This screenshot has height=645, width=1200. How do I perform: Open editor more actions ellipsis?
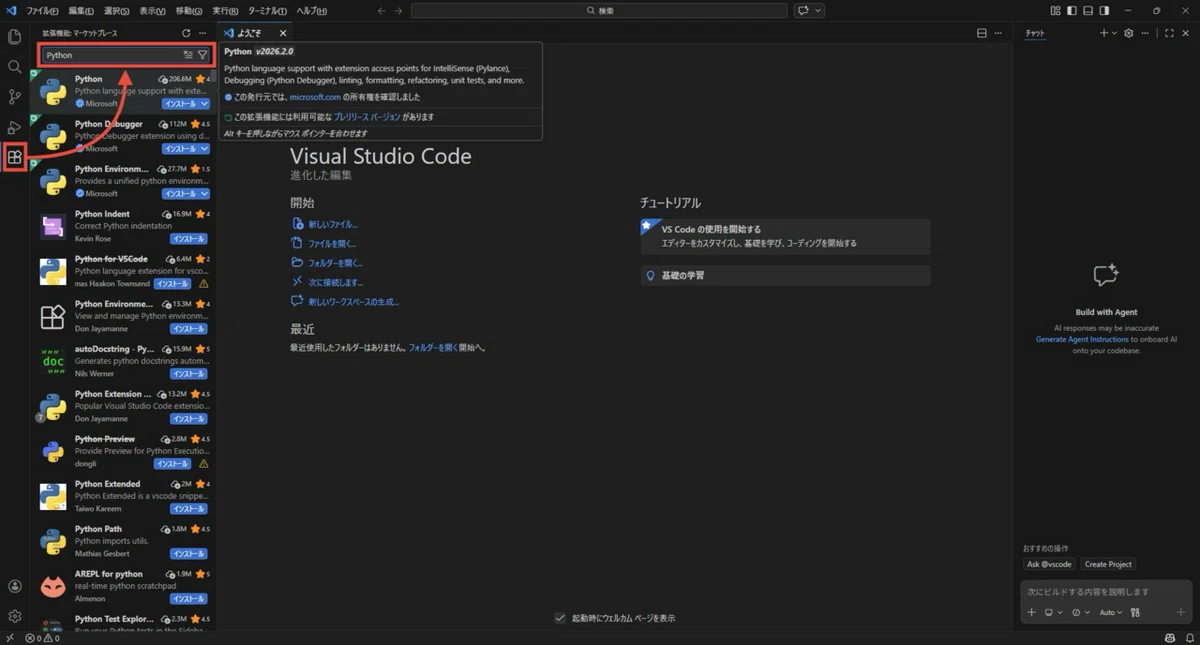tap(999, 33)
